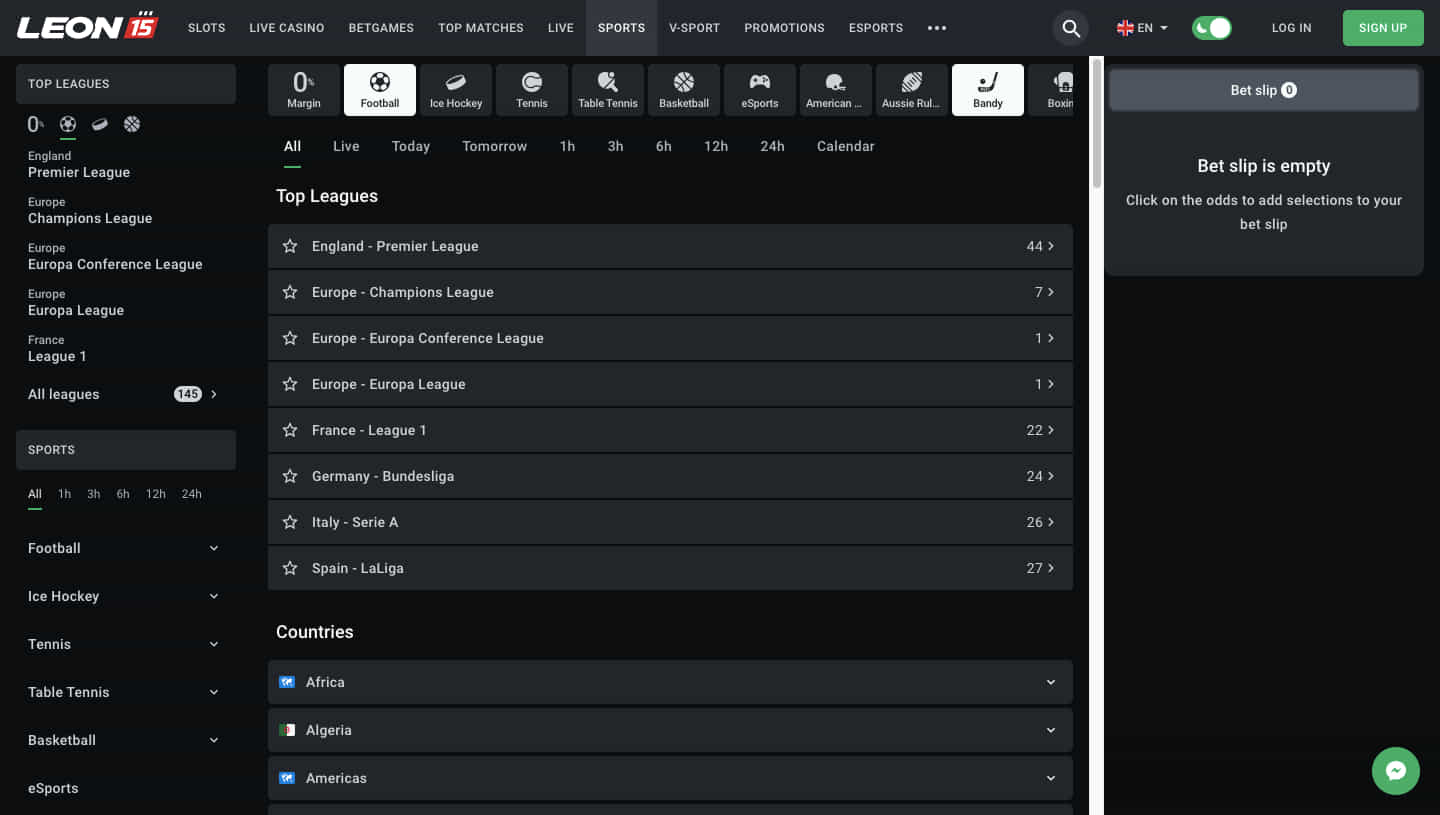Select the Aussie Rules sport tile
The height and width of the screenshot is (815, 1440).
912,90
